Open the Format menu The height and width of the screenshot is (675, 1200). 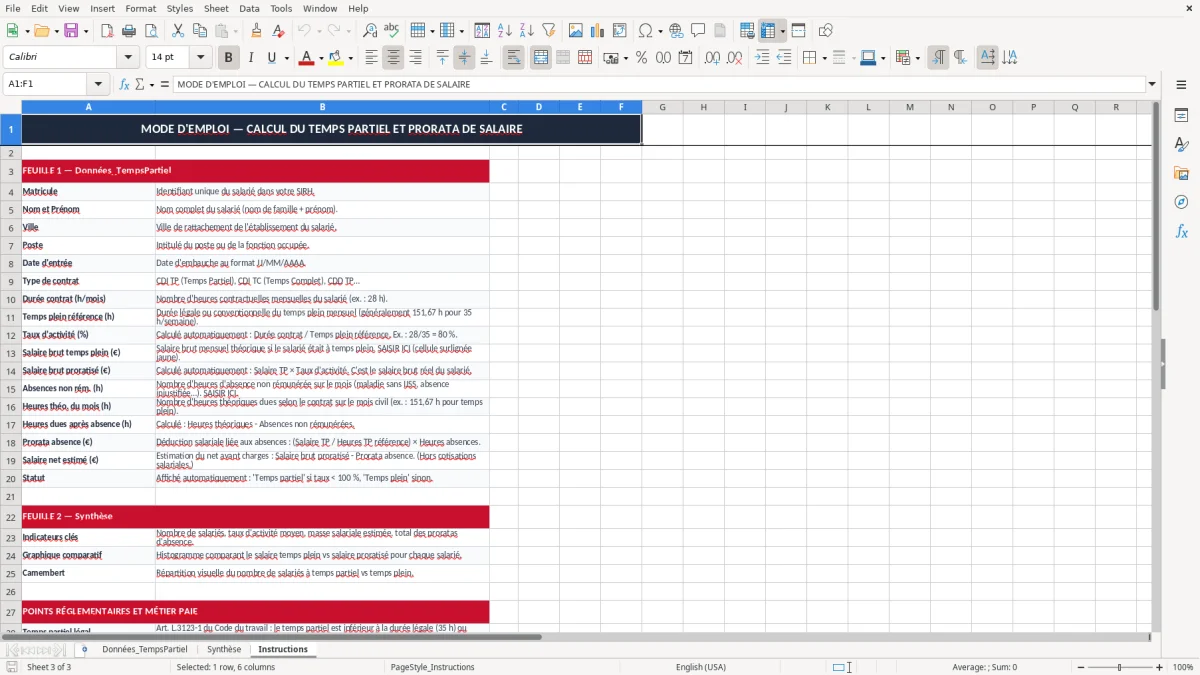click(140, 8)
